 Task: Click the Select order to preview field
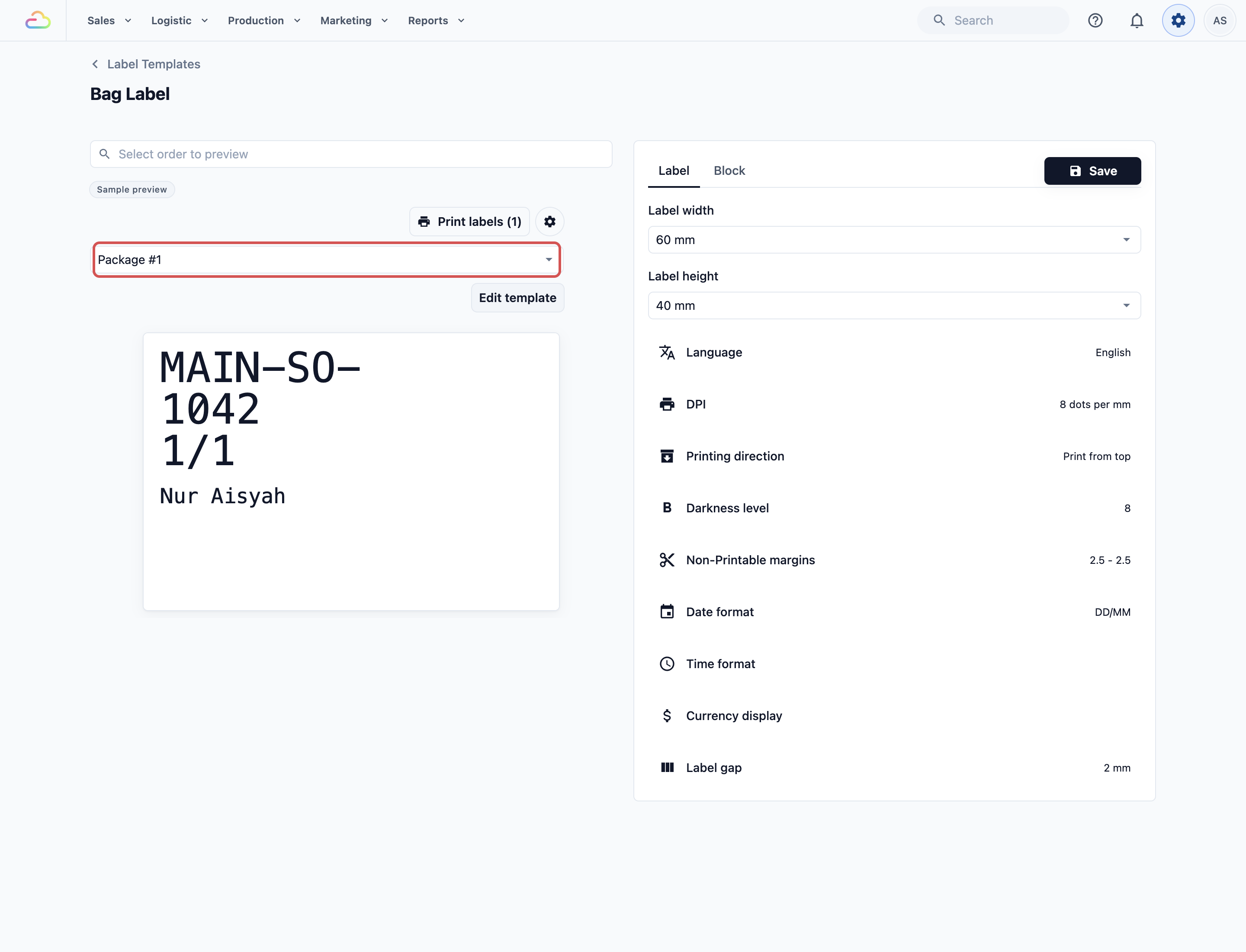coord(351,154)
